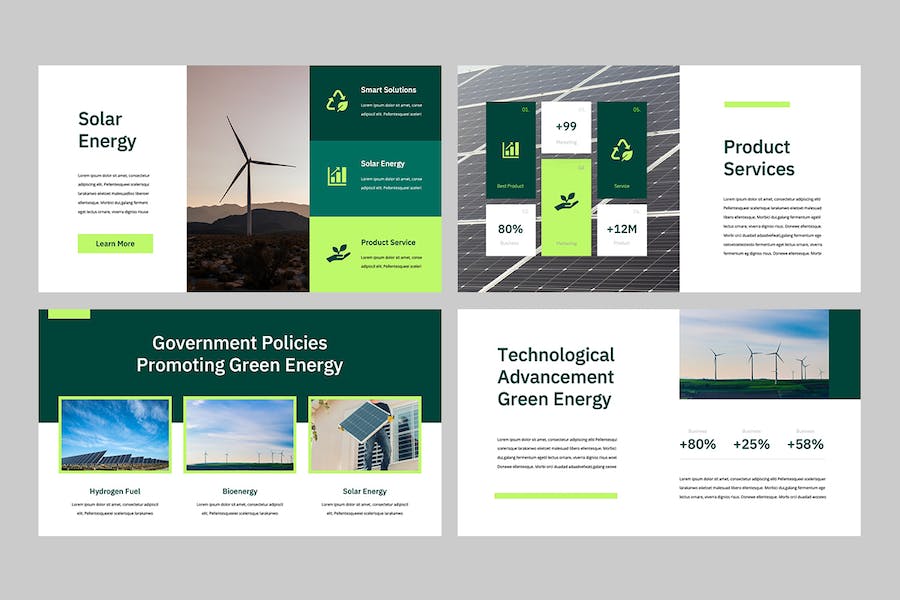Click the 80% Business card
The height and width of the screenshot is (600, 900).
[x=510, y=230]
